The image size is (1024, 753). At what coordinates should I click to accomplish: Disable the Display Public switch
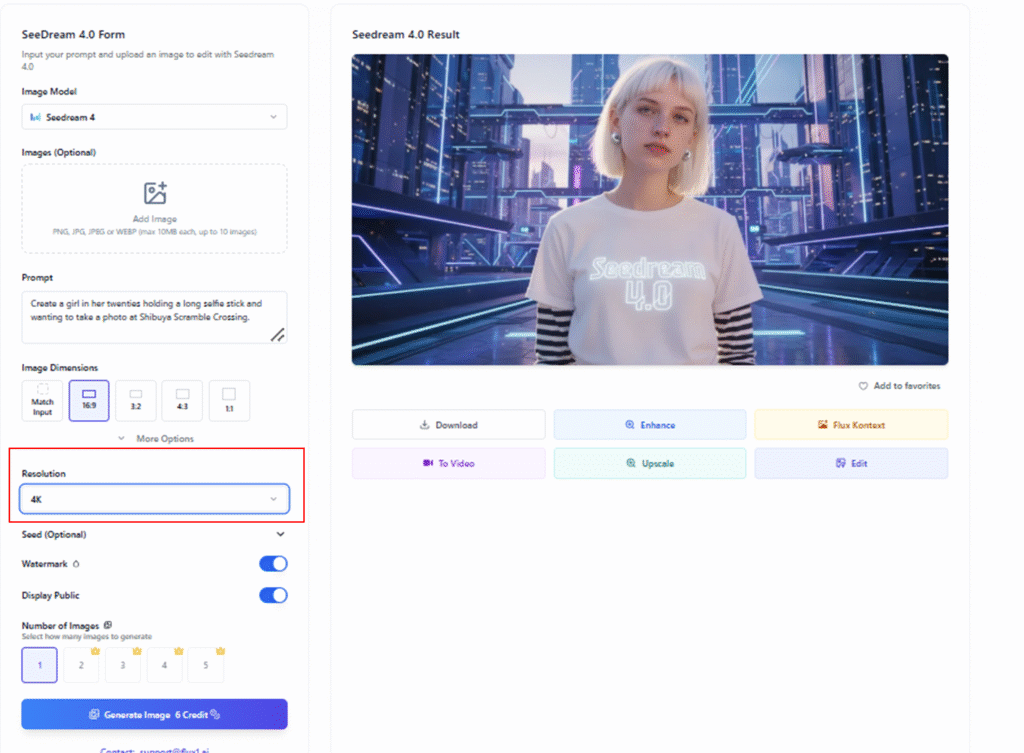273,595
